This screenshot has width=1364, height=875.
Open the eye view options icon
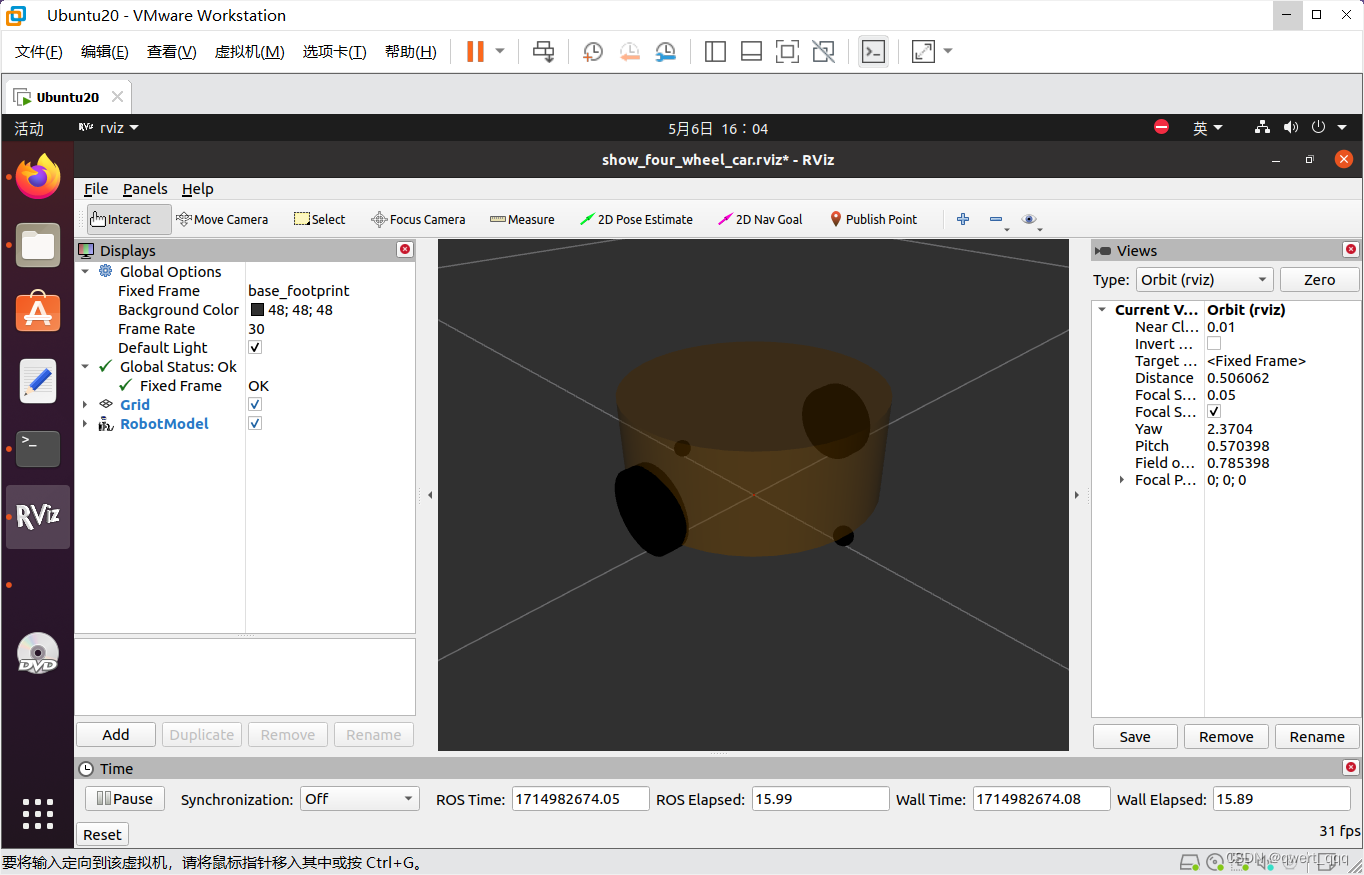[x=1031, y=220]
